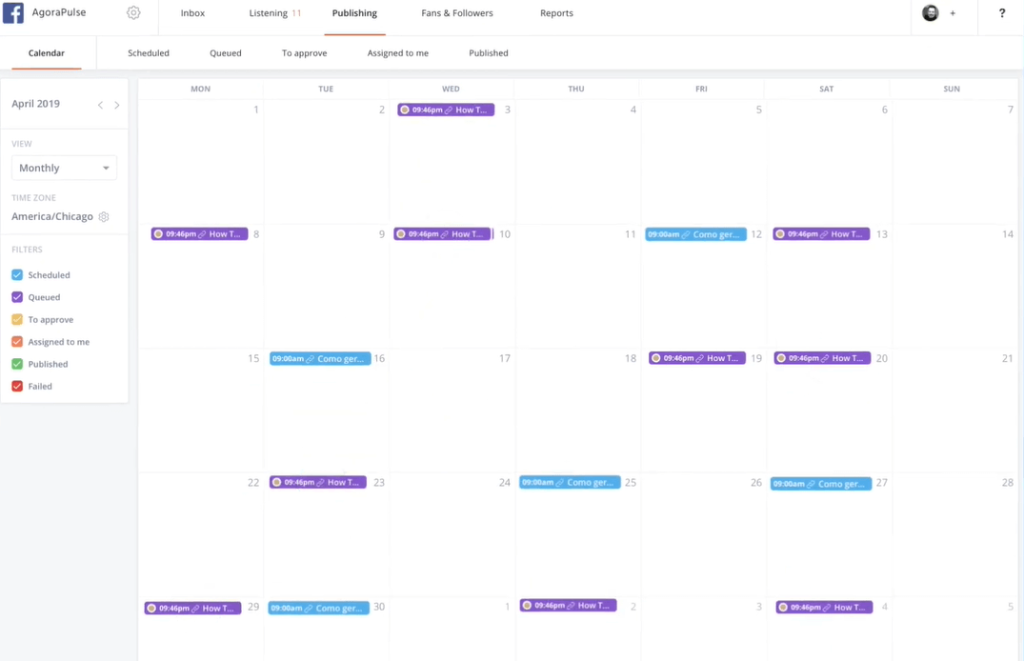Open scheduled Como ger post April 16

click(320, 359)
